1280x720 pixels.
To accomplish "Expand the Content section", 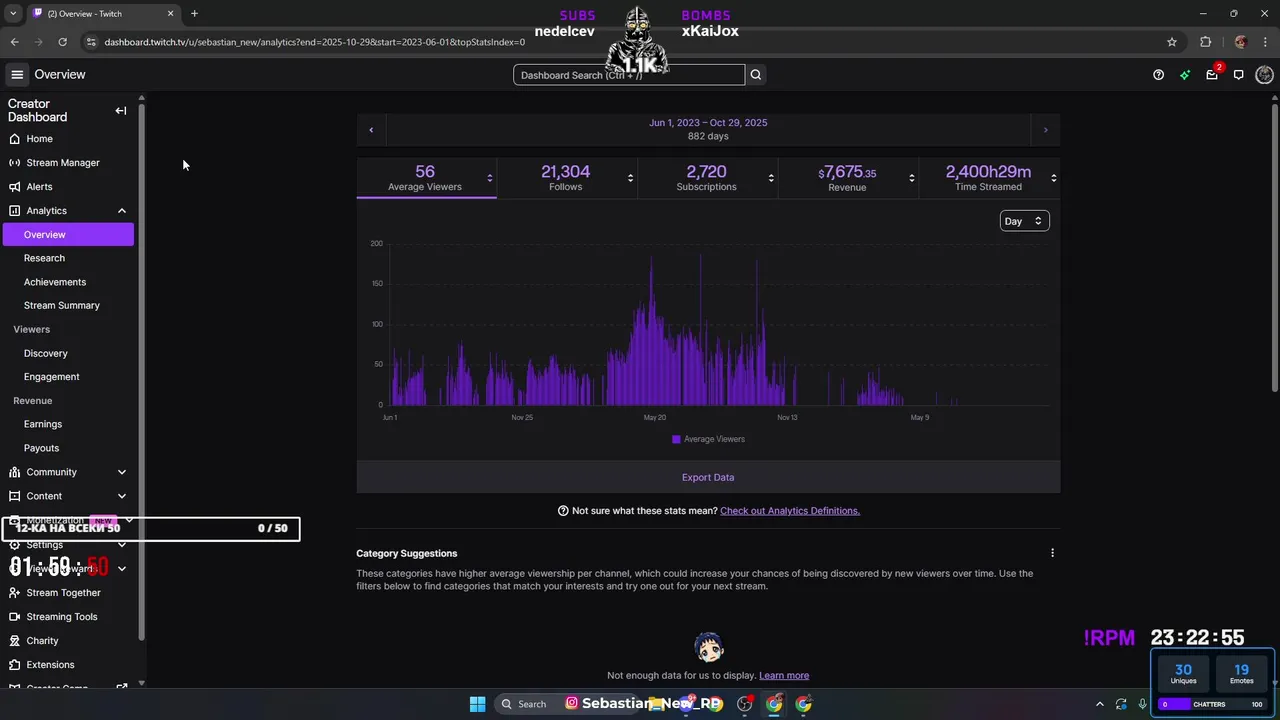I will point(122,496).
